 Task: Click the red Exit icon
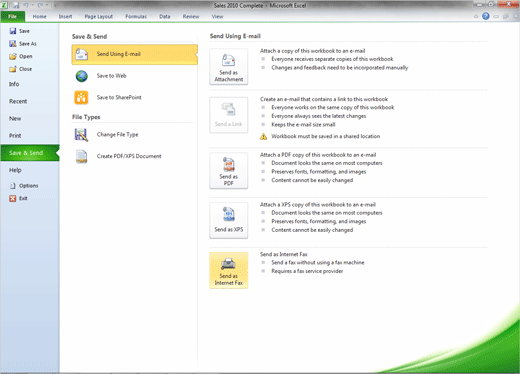point(13,198)
